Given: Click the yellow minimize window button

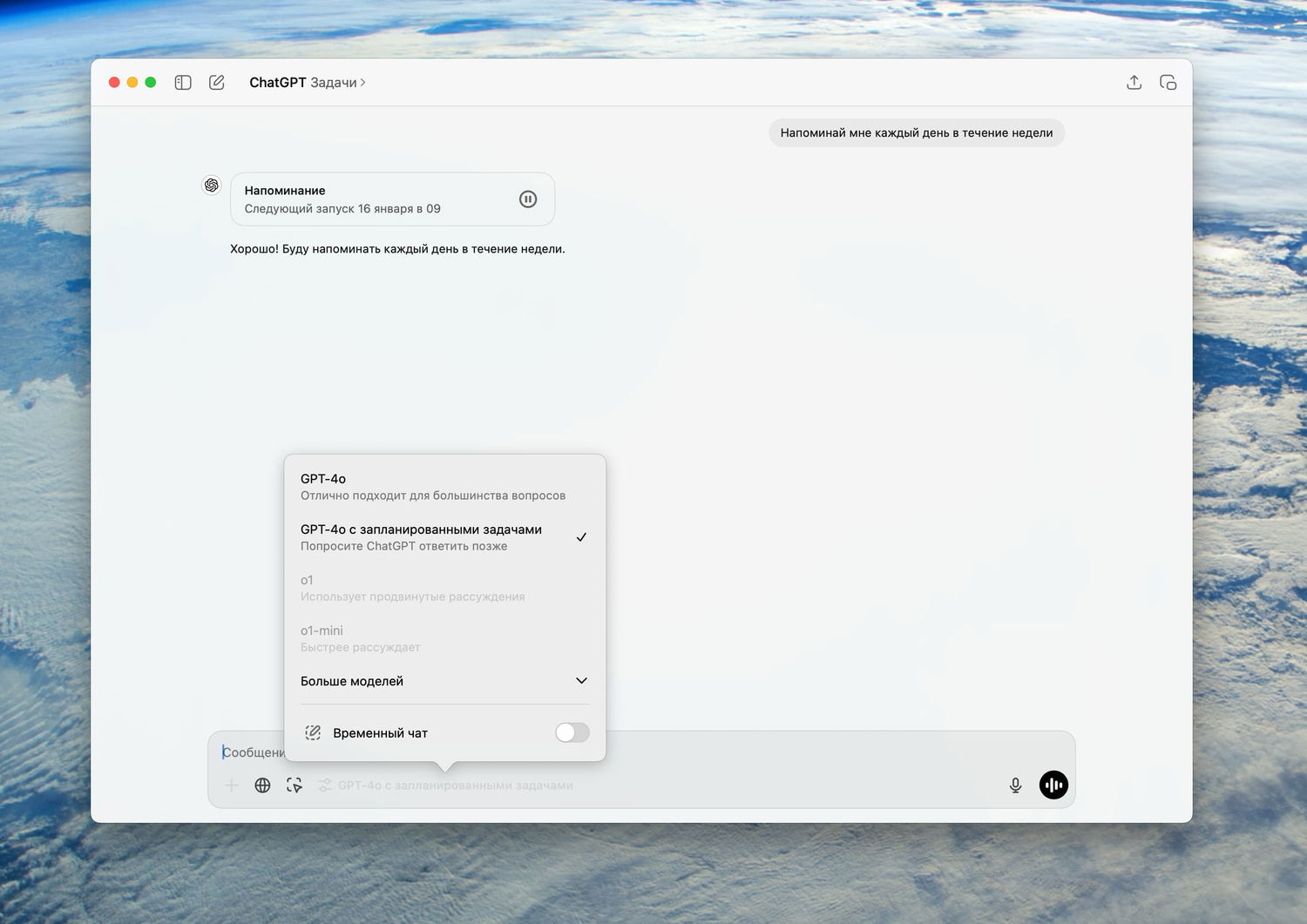Looking at the screenshot, I should pos(132,83).
